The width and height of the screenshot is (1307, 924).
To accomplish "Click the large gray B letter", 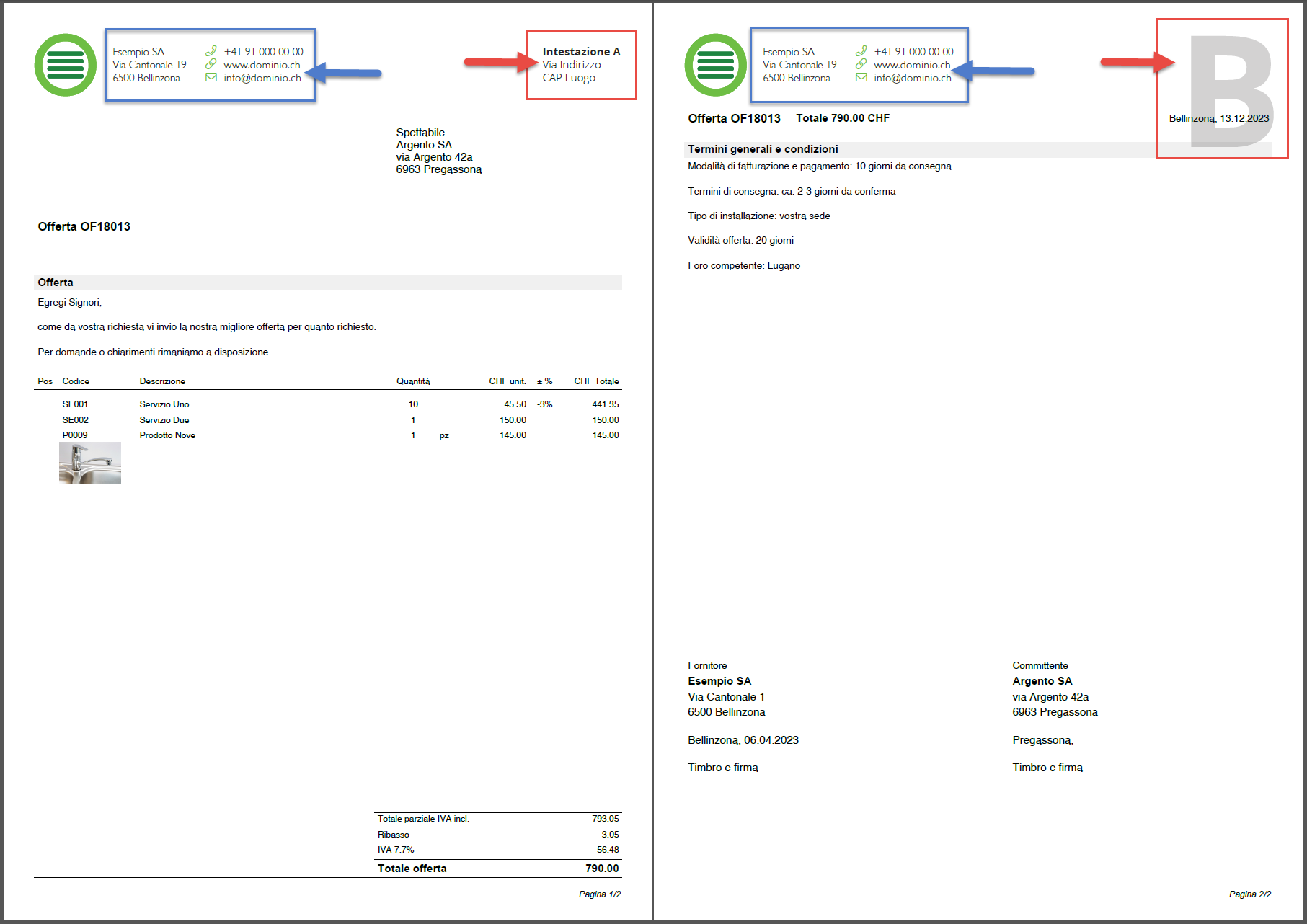I will pos(1231,90).
